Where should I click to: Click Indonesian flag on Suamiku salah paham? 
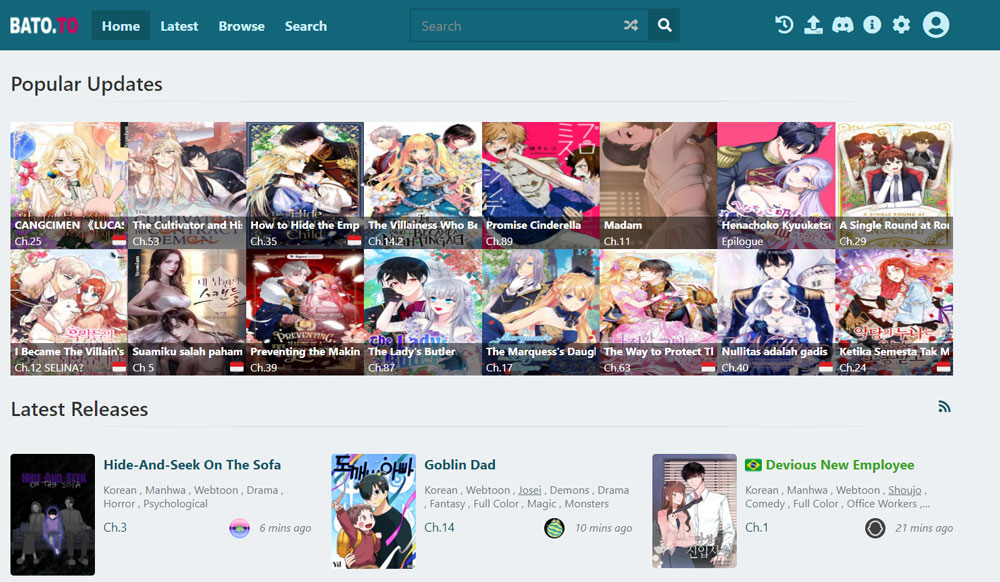coord(237,367)
